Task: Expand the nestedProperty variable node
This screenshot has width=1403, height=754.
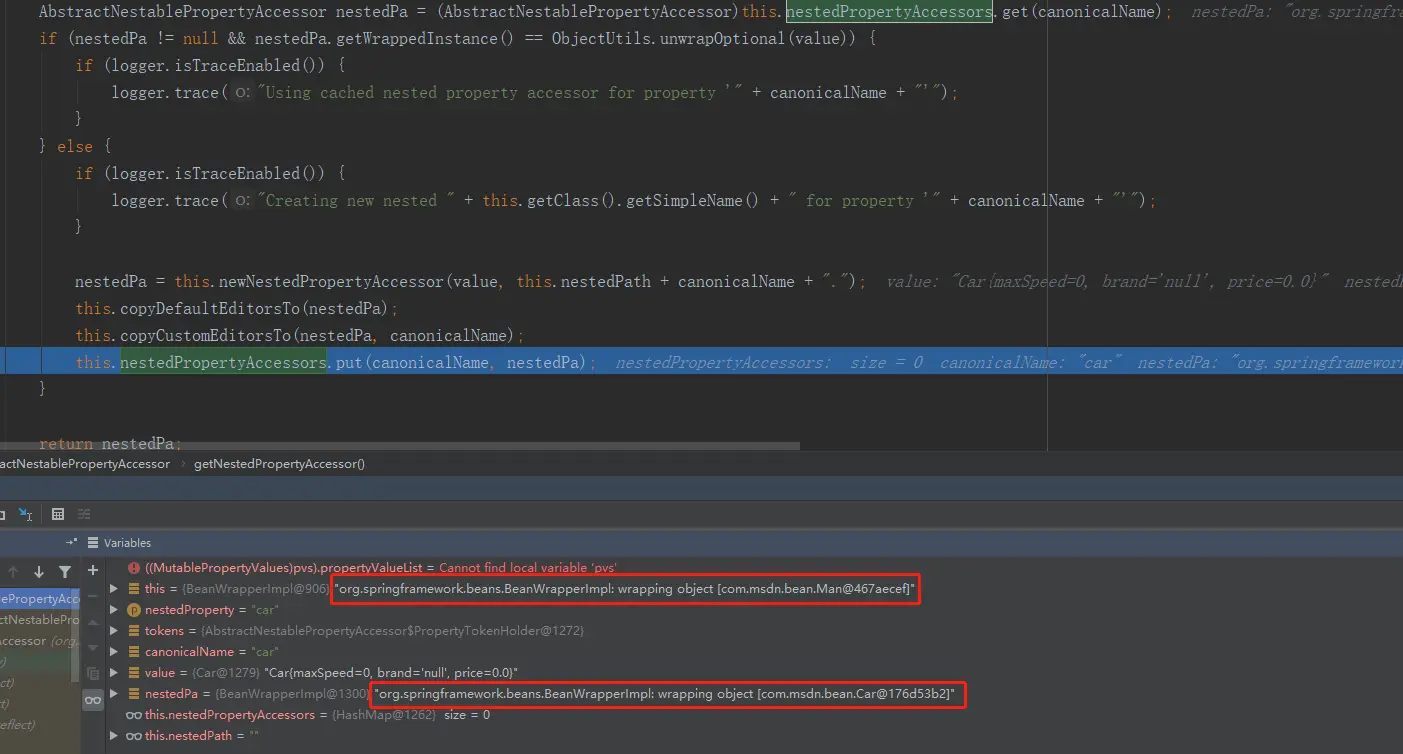Action: (x=114, y=610)
